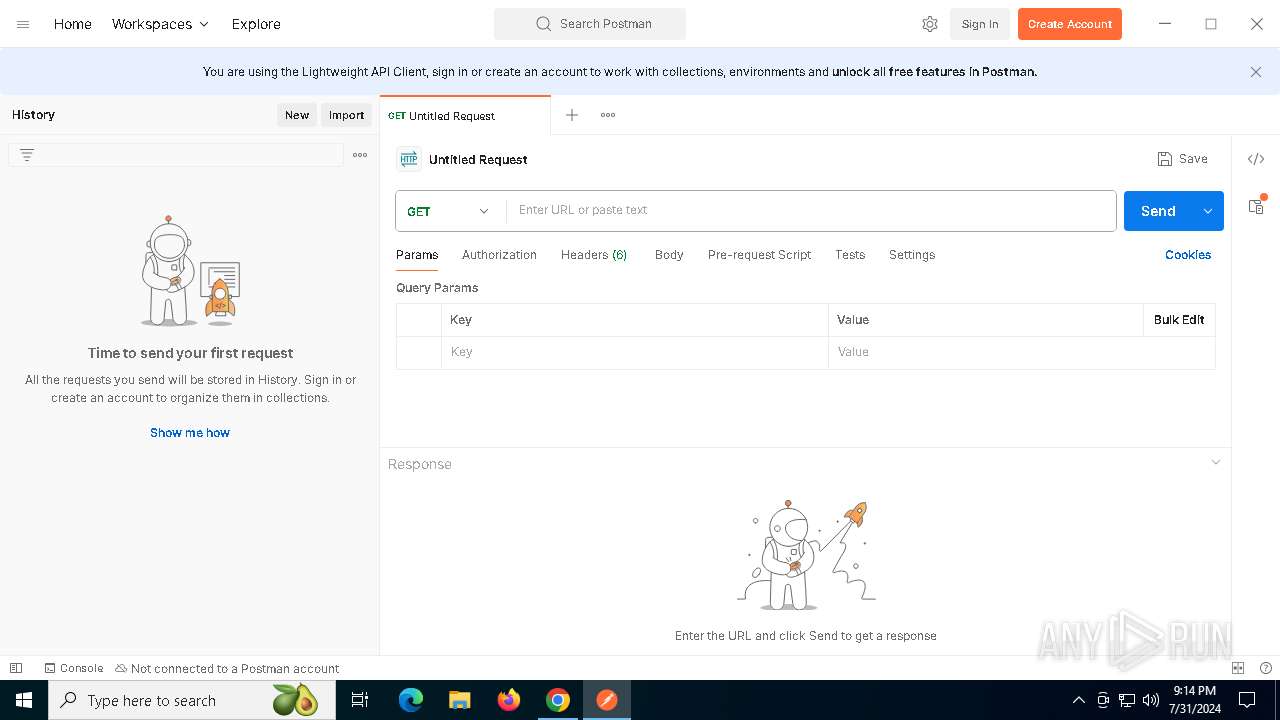Switch to the Params tab
The image size is (1280, 720).
[x=417, y=255]
